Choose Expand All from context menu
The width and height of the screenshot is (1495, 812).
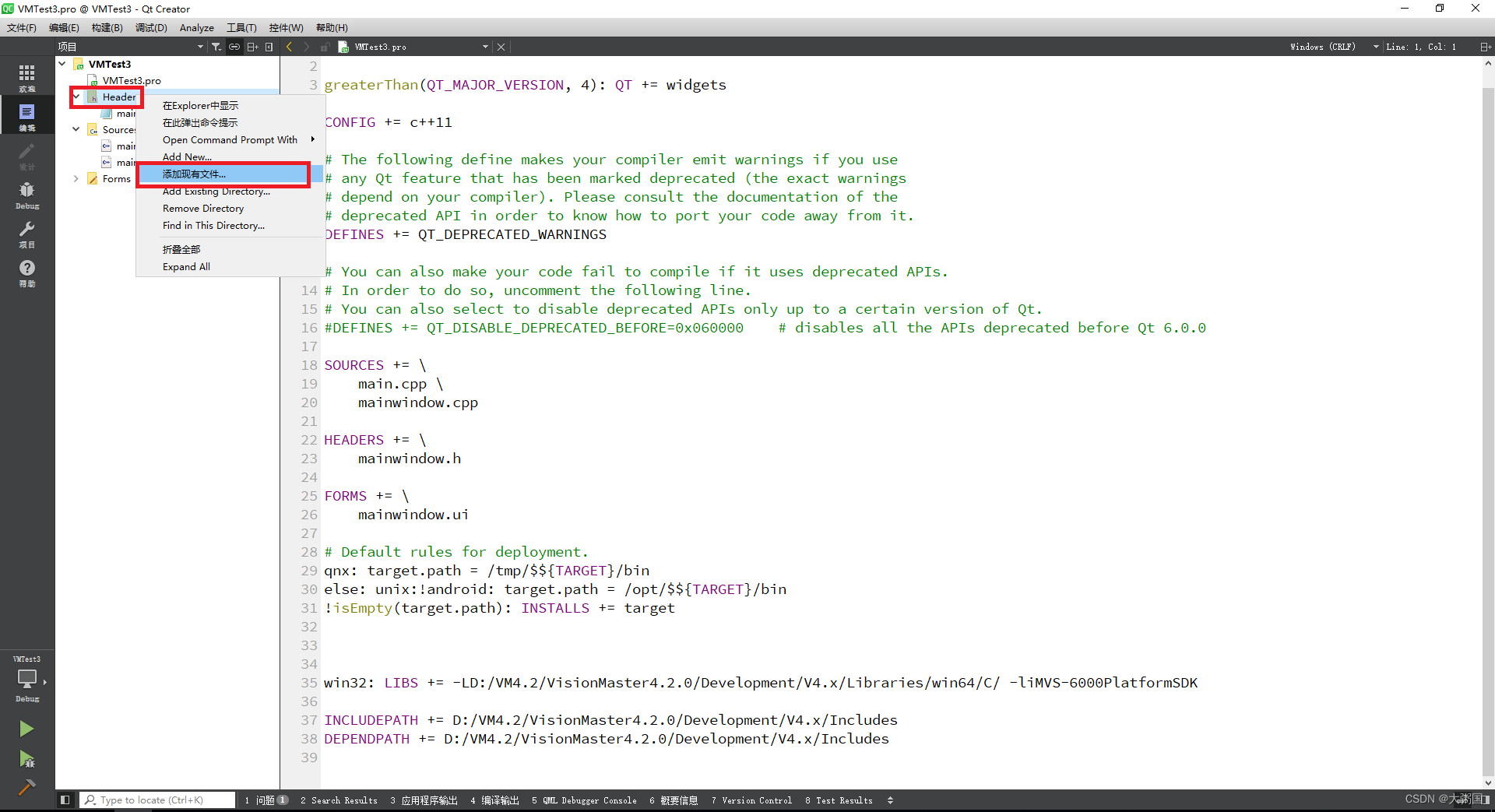[230, 266]
